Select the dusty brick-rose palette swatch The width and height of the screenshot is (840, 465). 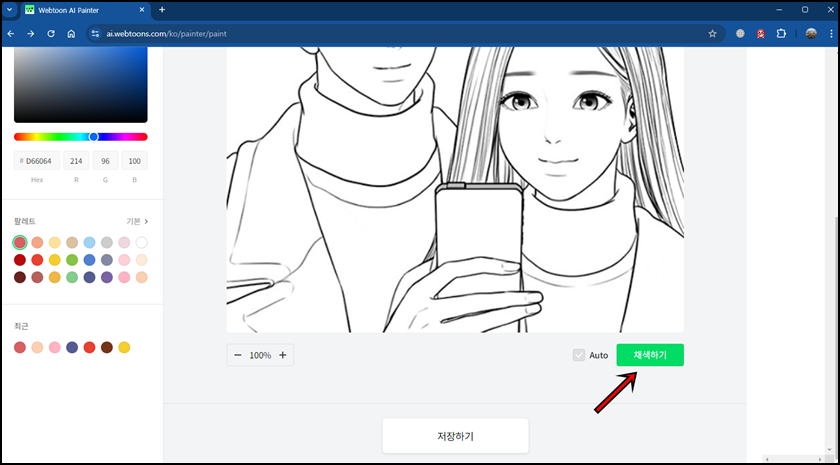[x=37, y=278]
